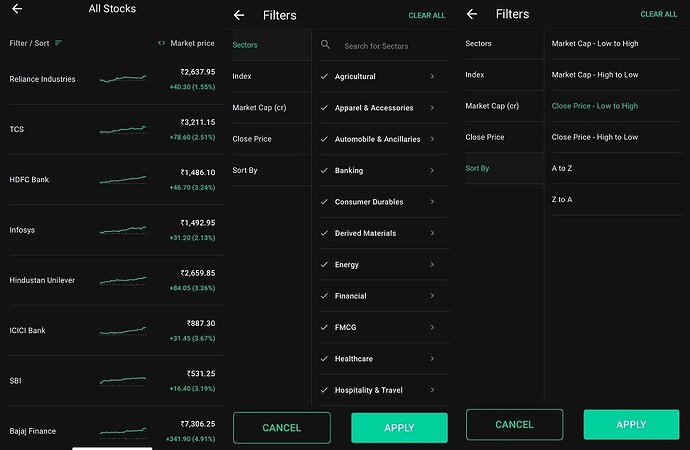Tap the Market price switch arrows icon

[x=161, y=43]
